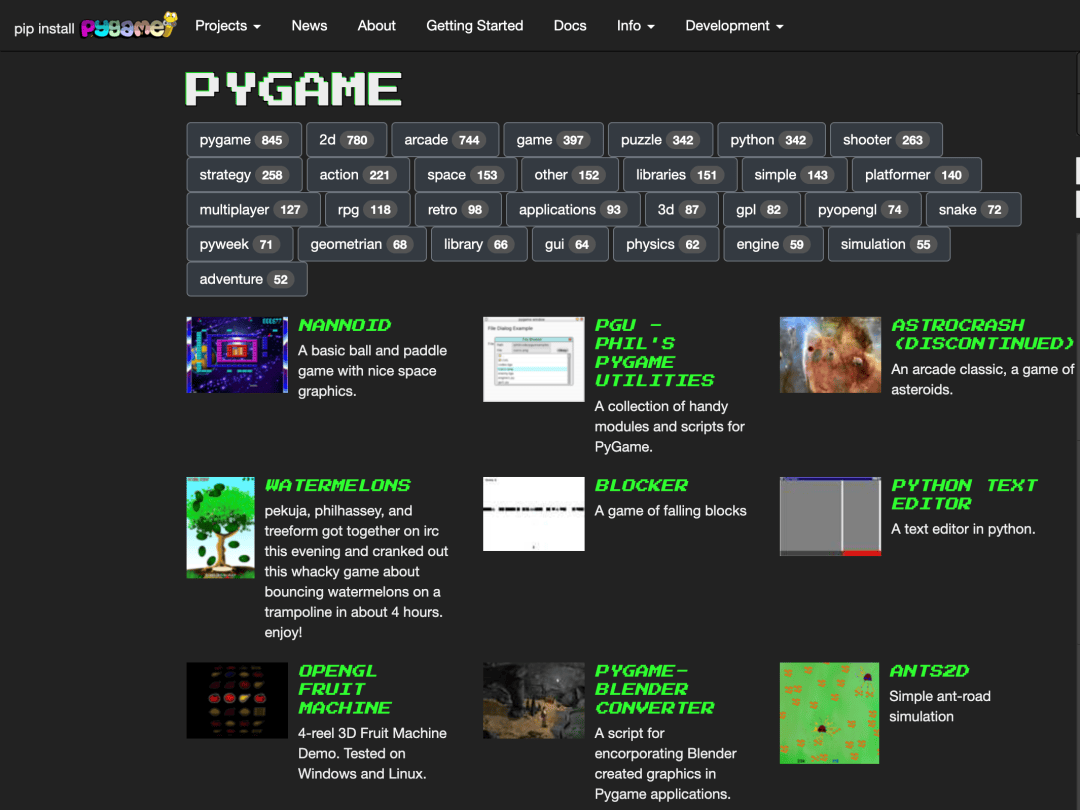Open the PGU - Phil's Pygame Utilities link
The image size is (1080, 810).
click(654, 353)
